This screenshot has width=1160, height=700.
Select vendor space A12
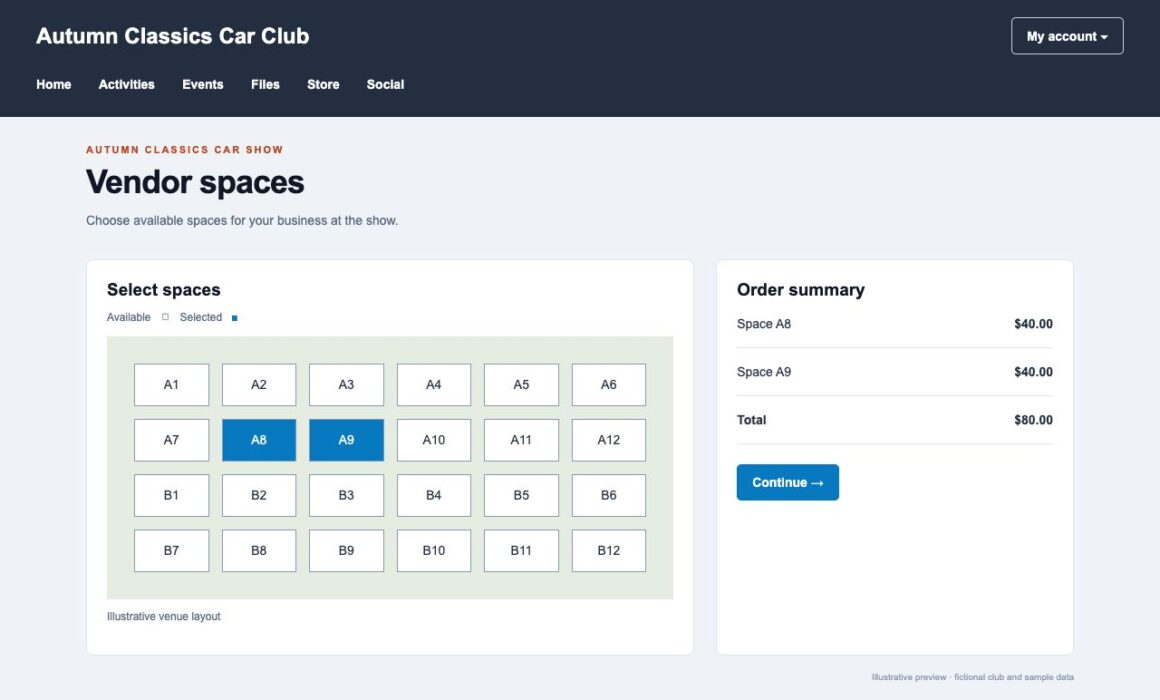tap(609, 440)
